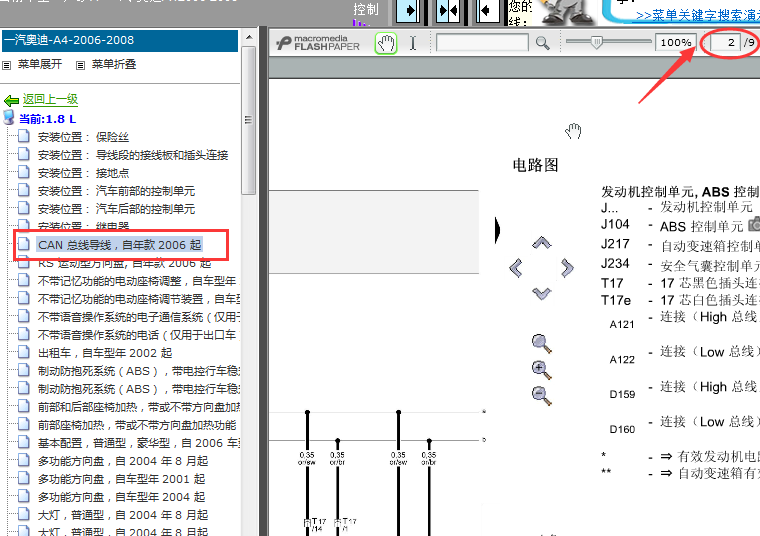The image size is (760, 536).
Task: Expand the menu with 菜单展开
Action: point(40,64)
